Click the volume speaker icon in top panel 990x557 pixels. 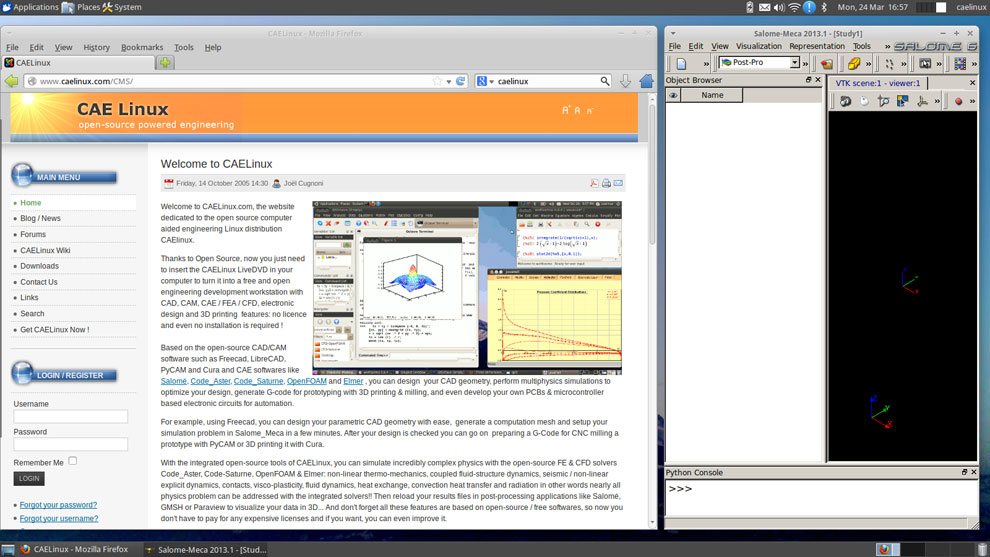779,7
